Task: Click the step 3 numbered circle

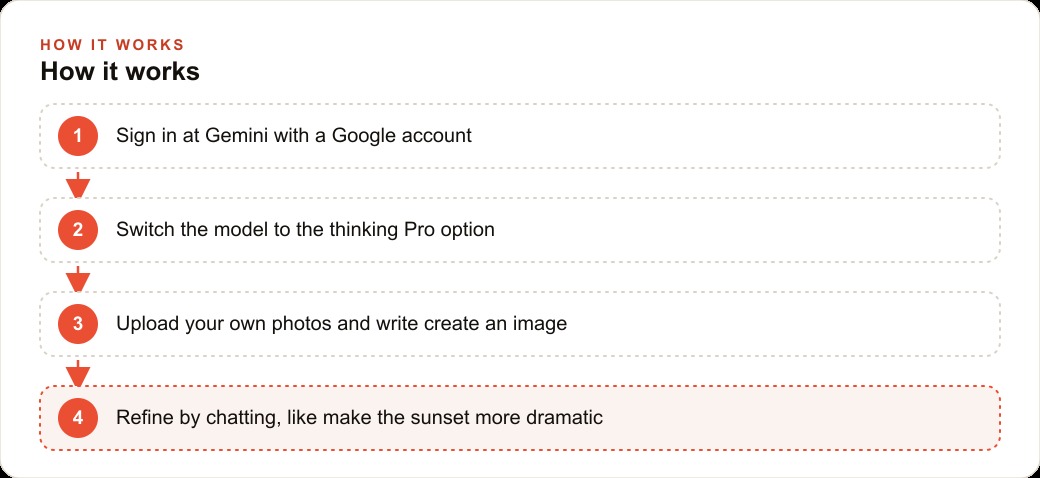Action: click(x=78, y=324)
